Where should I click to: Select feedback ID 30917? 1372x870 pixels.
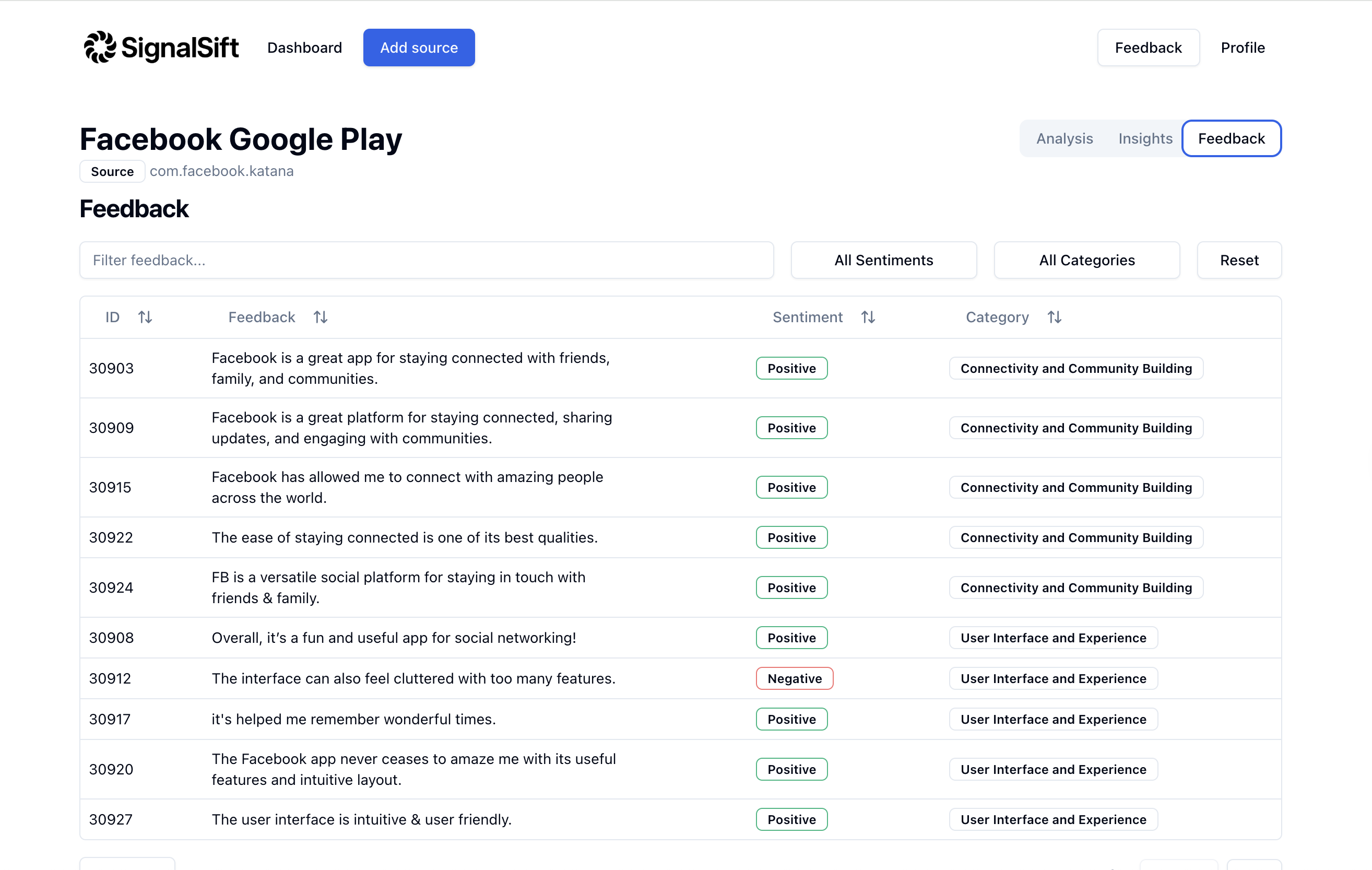point(110,719)
